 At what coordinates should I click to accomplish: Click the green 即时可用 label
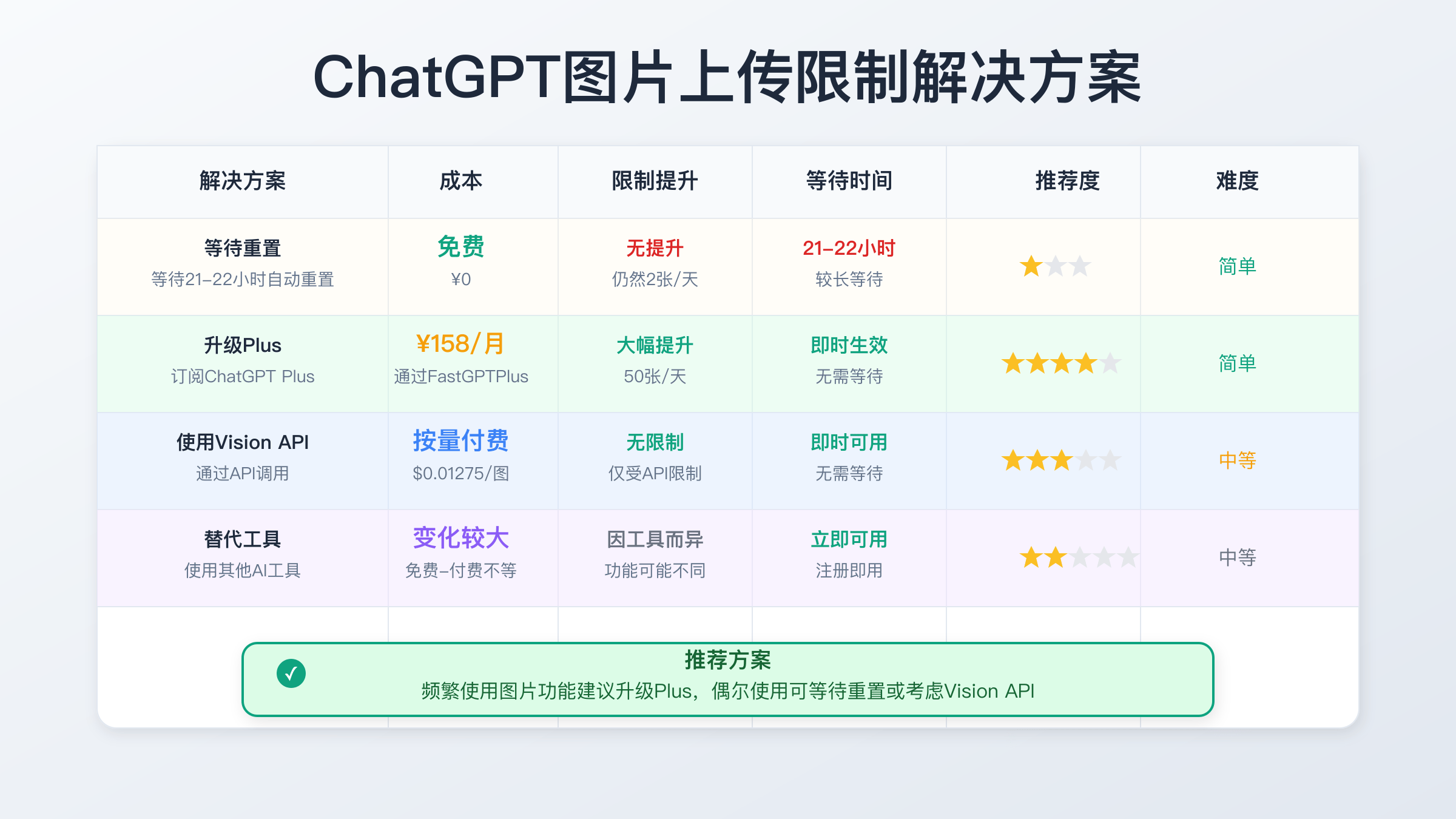click(849, 442)
